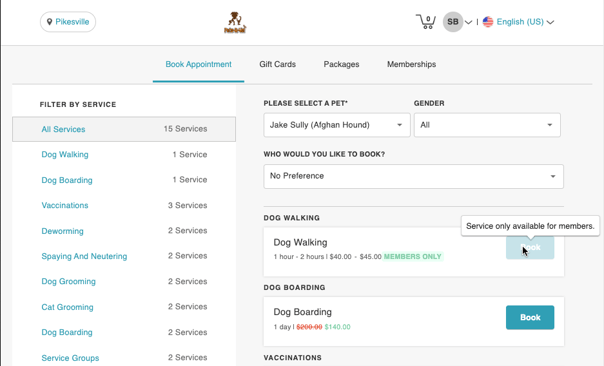
Task: Filter by Dog Grooming
Action: point(68,282)
